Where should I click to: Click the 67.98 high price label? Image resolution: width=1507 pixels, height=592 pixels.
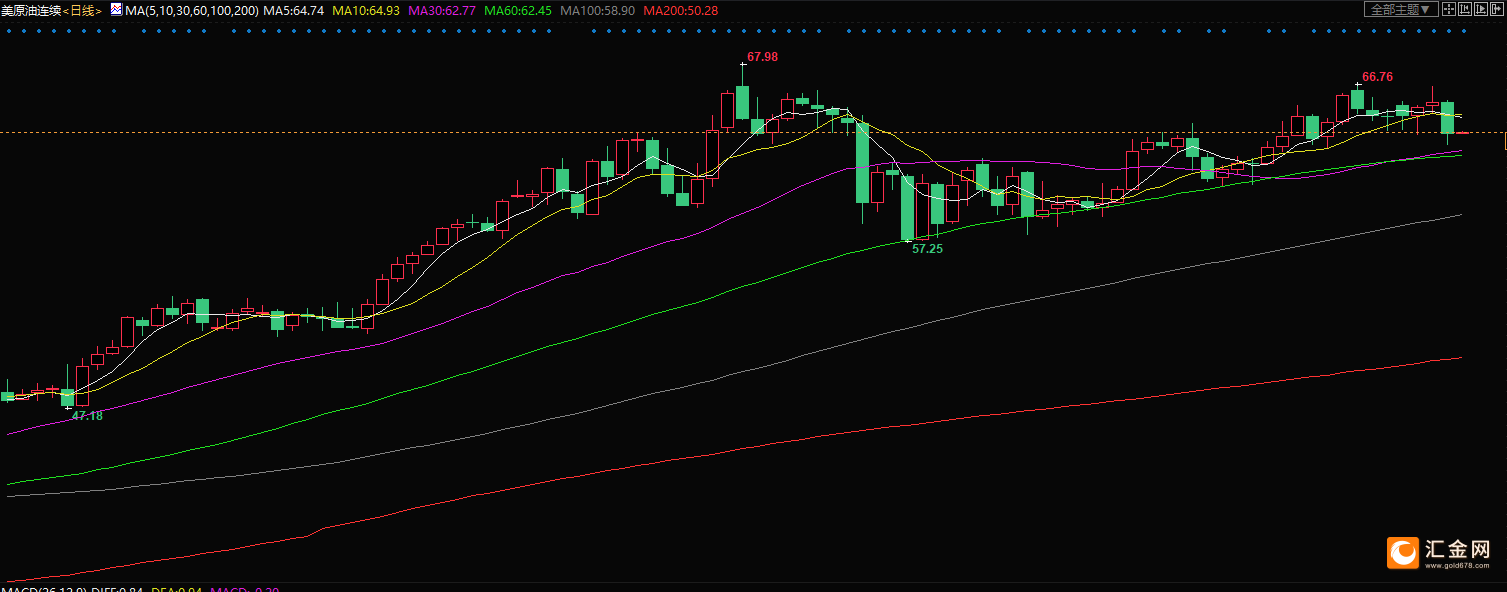coord(762,57)
